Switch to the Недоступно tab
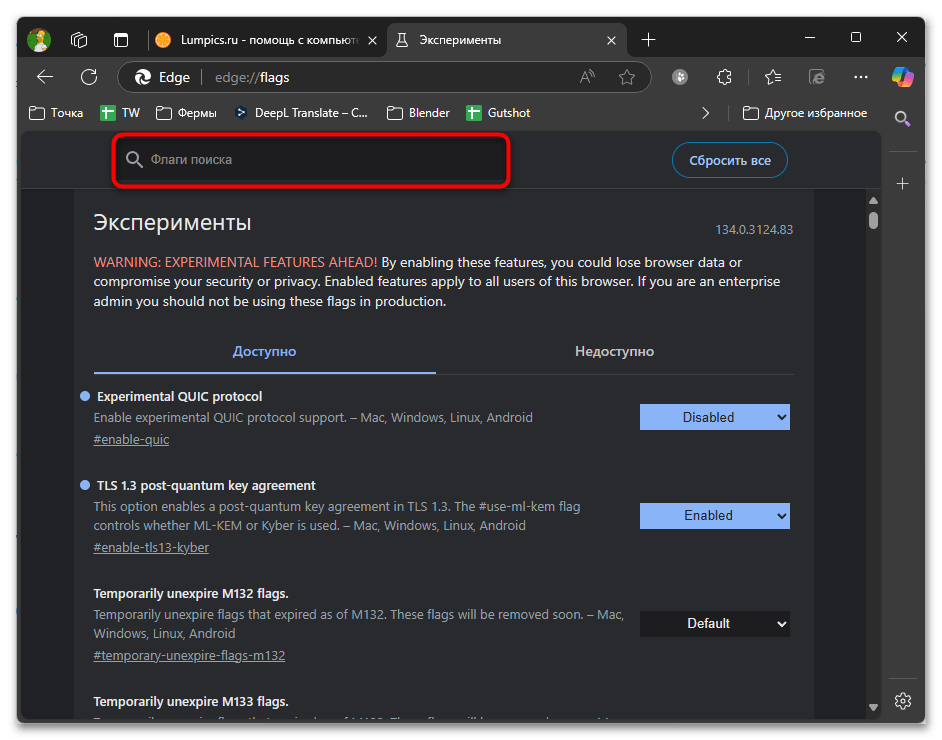Viewport: 942px width, 740px height. pyautogui.click(x=614, y=351)
